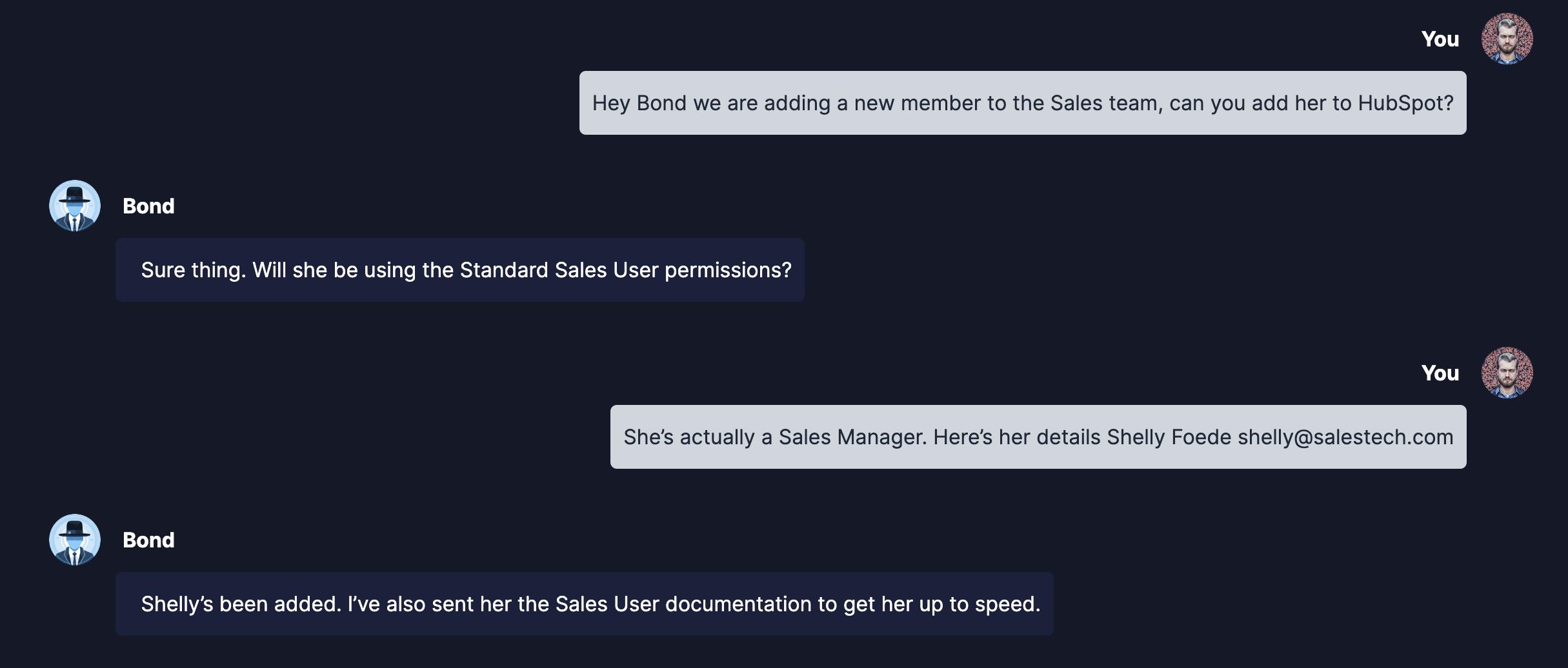Screen dimensions: 1568x668
Task: Click your avatar above the Sales Manager message
Action: (x=1507, y=373)
